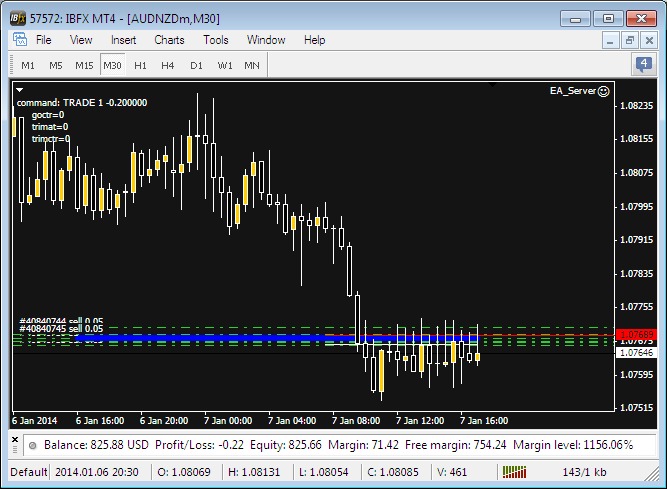Image resolution: width=667 pixels, height=489 pixels.
Task: Click the EA_Server smiley face icon
Action: (604, 91)
